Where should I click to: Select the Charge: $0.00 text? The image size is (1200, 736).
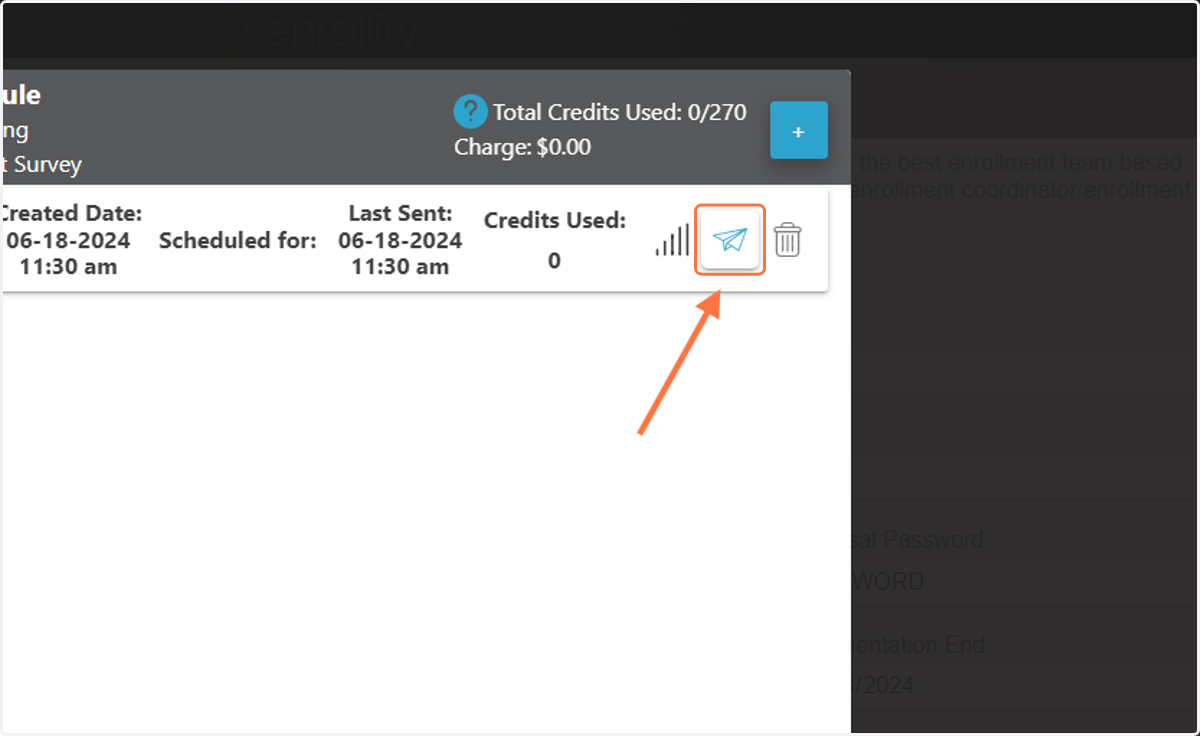tap(522, 147)
